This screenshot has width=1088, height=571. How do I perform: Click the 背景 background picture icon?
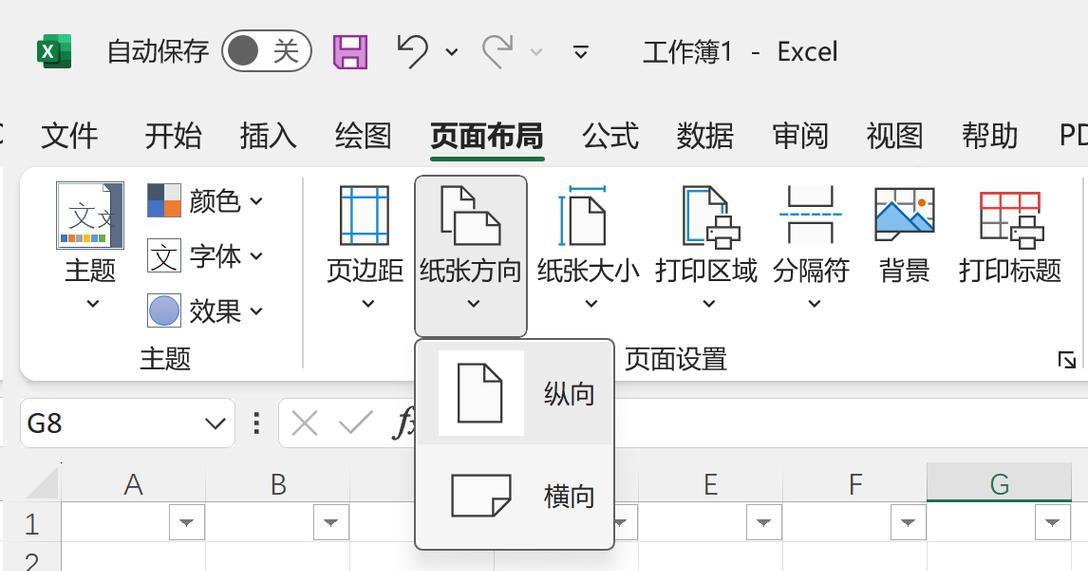tap(904, 214)
